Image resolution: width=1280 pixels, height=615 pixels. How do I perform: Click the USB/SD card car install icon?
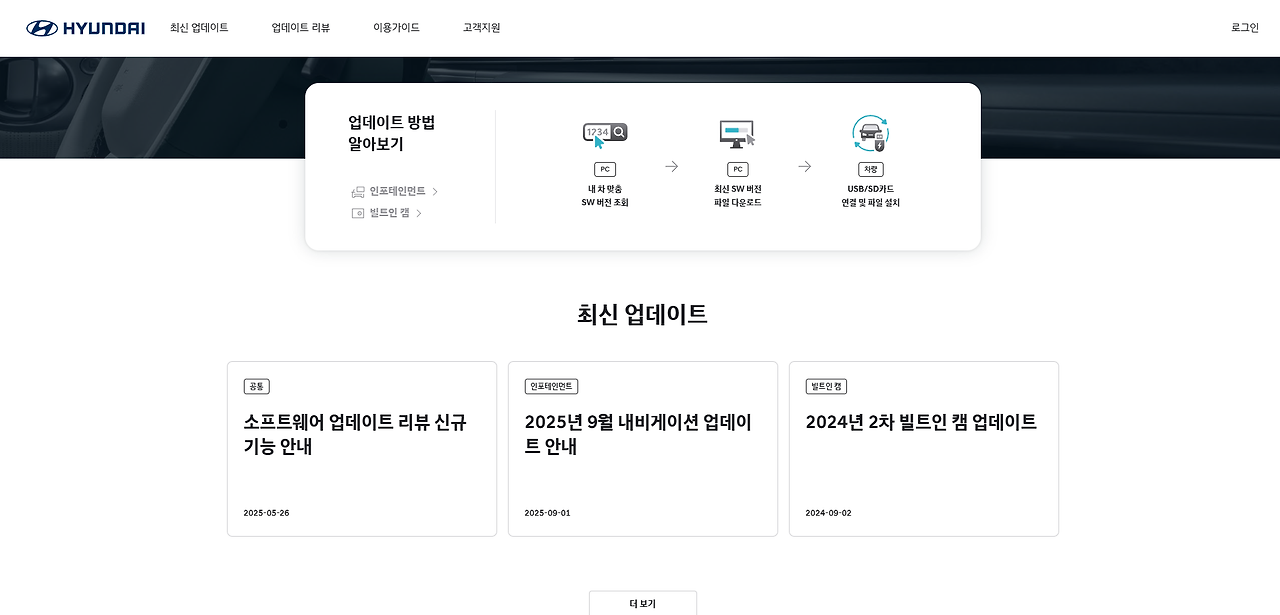(x=870, y=134)
